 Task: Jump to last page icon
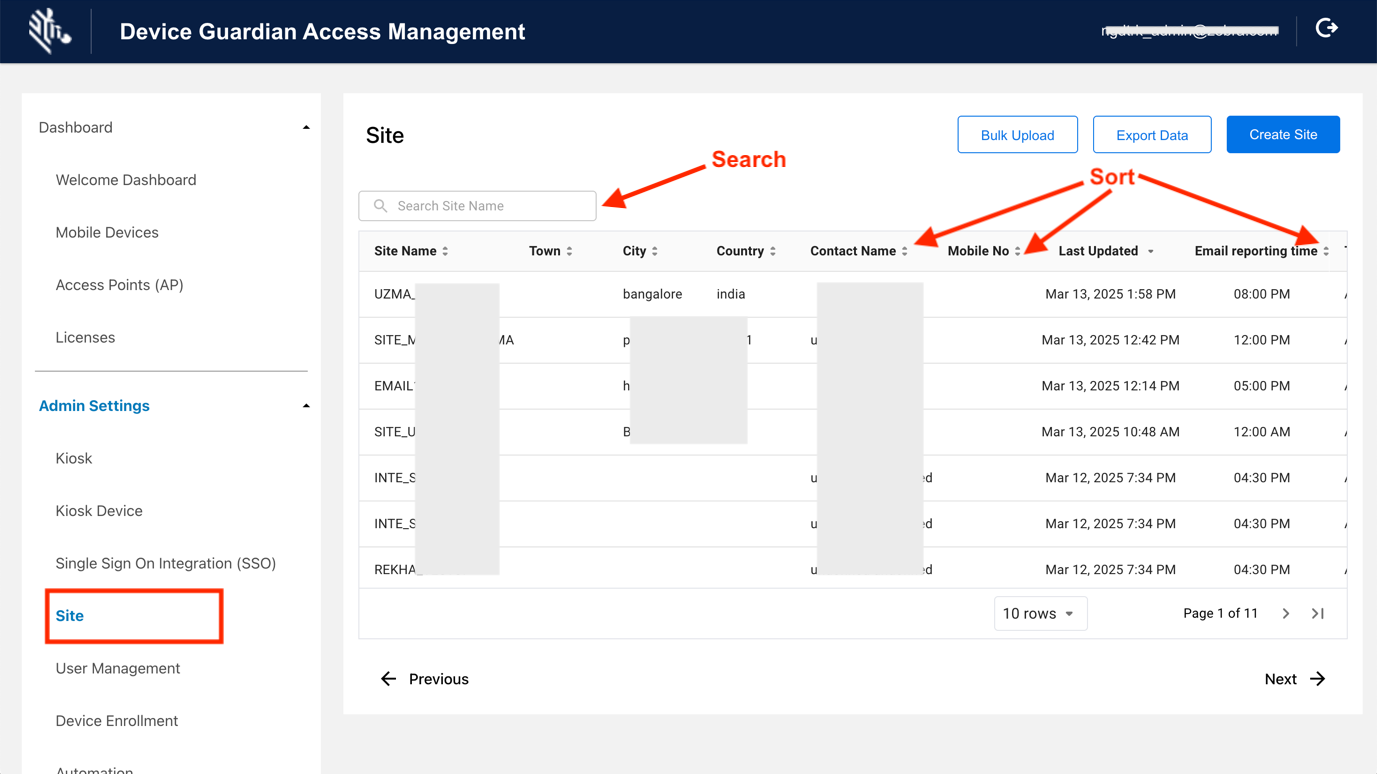(x=1318, y=614)
